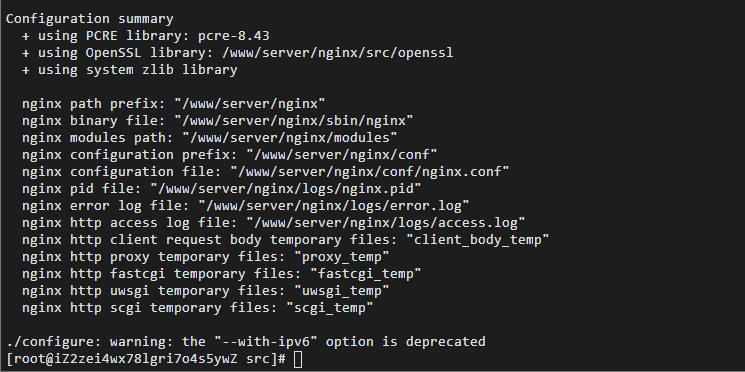The width and height of the screenshot is (745, 372).
Task: Click the "client_body_temp" quoted value
Action: [x=478, y=240]
